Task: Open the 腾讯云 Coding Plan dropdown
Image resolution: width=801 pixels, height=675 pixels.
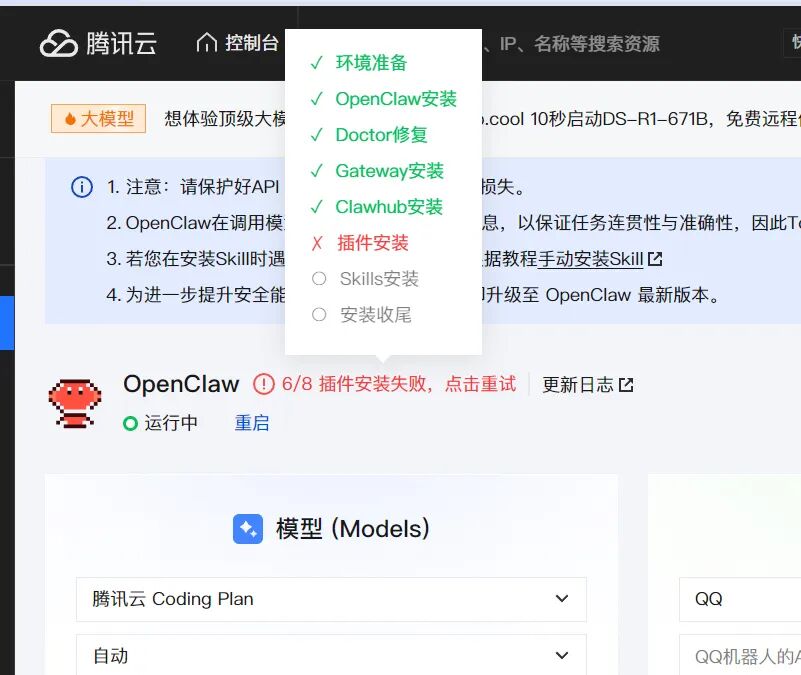Action: pos(331,599)
